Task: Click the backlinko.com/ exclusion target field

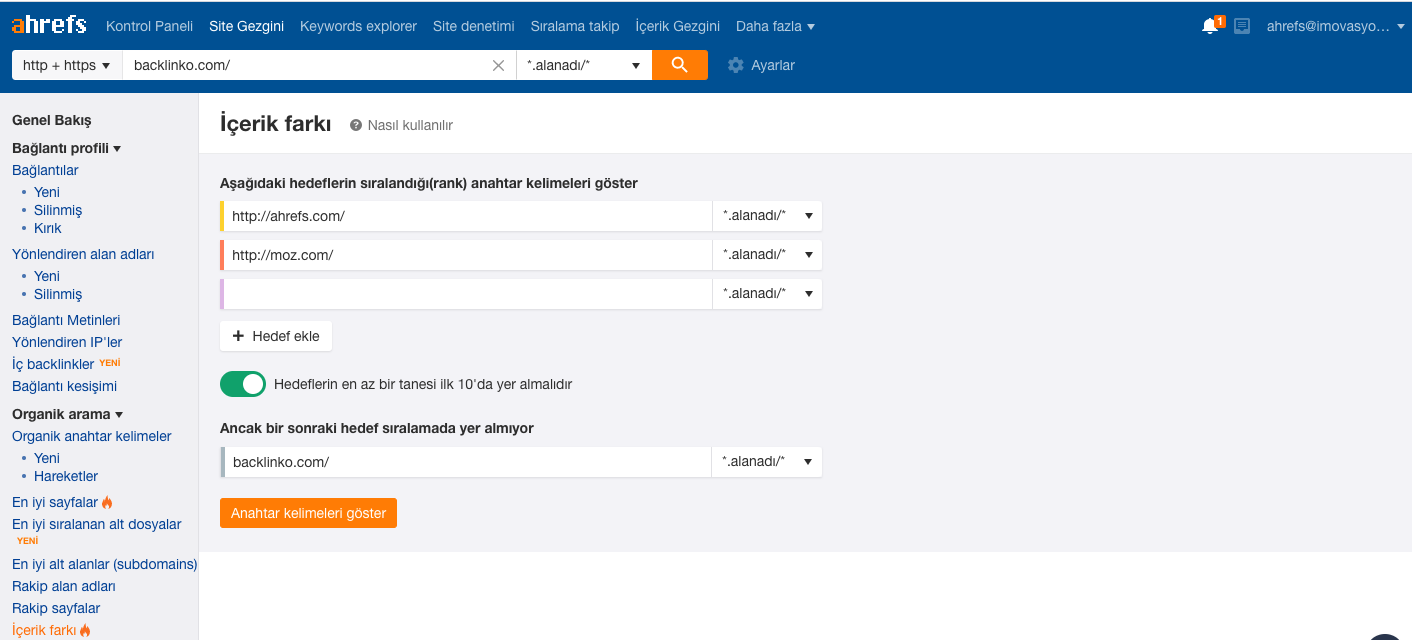Action: [468, 462]
